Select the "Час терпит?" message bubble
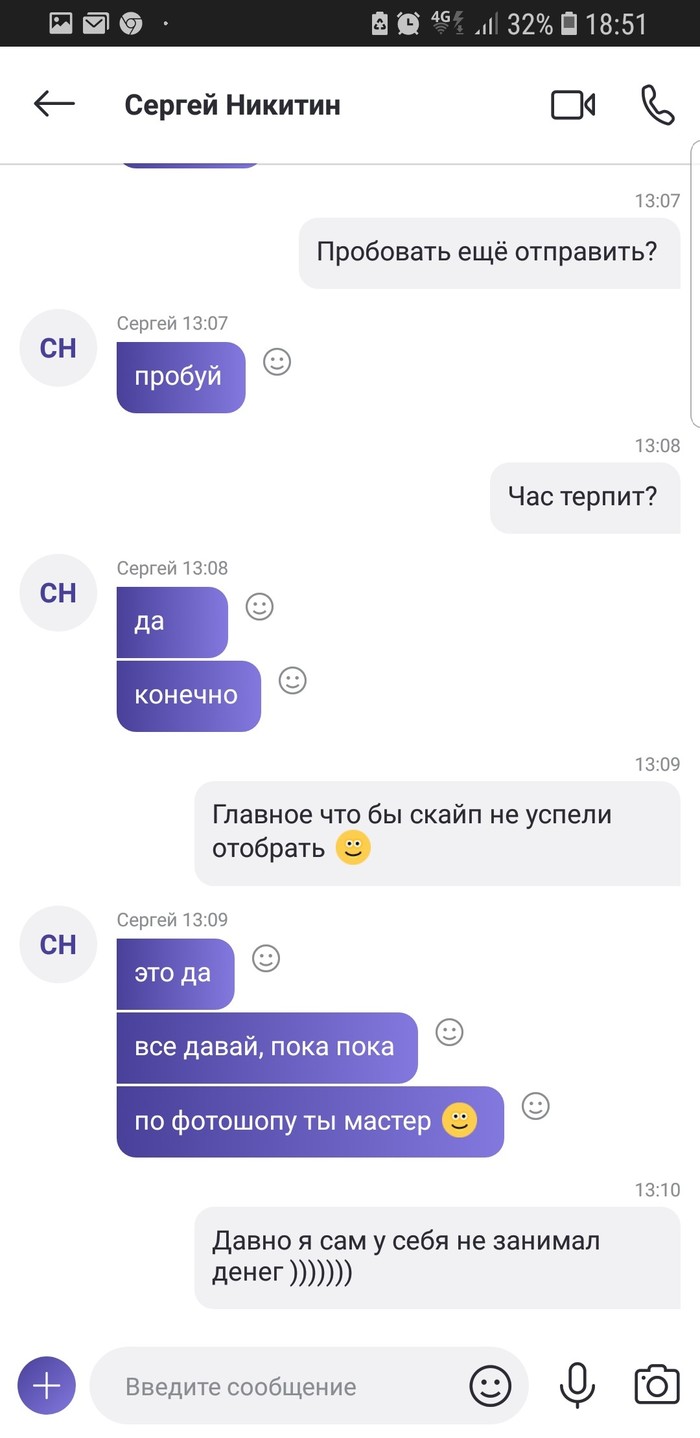This screenshot has width=700, height=1438. click(x=585, y=496)
